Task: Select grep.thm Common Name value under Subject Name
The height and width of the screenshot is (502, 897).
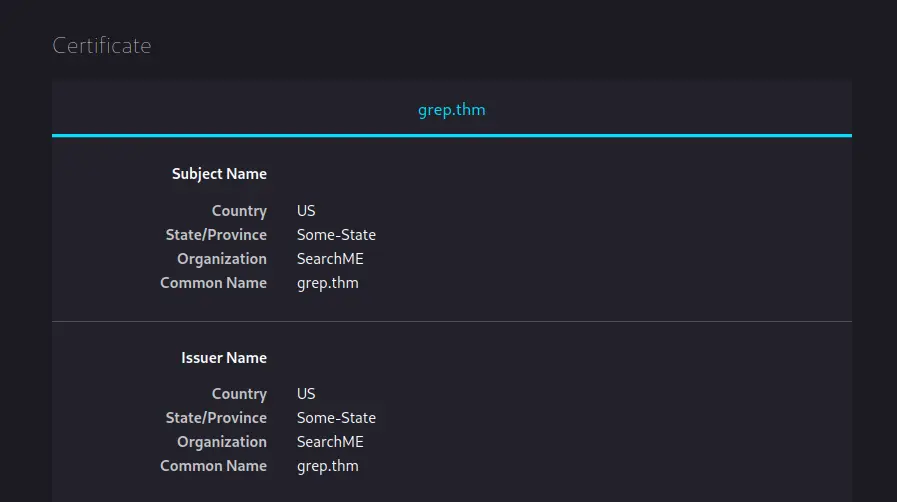Action: click(328, 284)
